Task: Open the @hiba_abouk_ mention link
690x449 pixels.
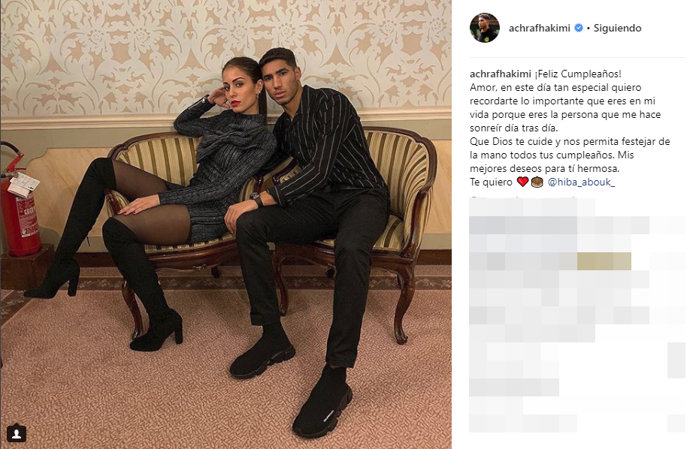Action: pos(581,182)
